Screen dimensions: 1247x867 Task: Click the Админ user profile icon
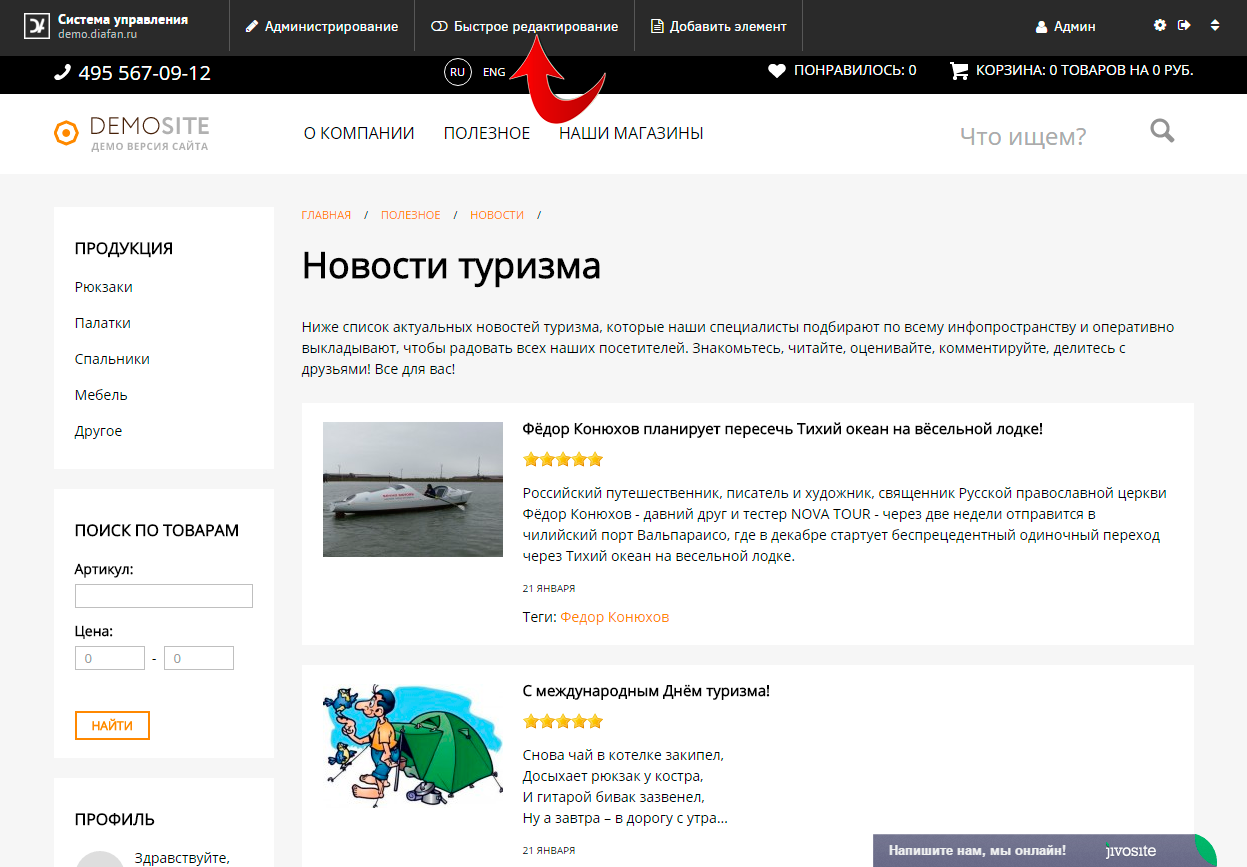(x=1041, y=27)
